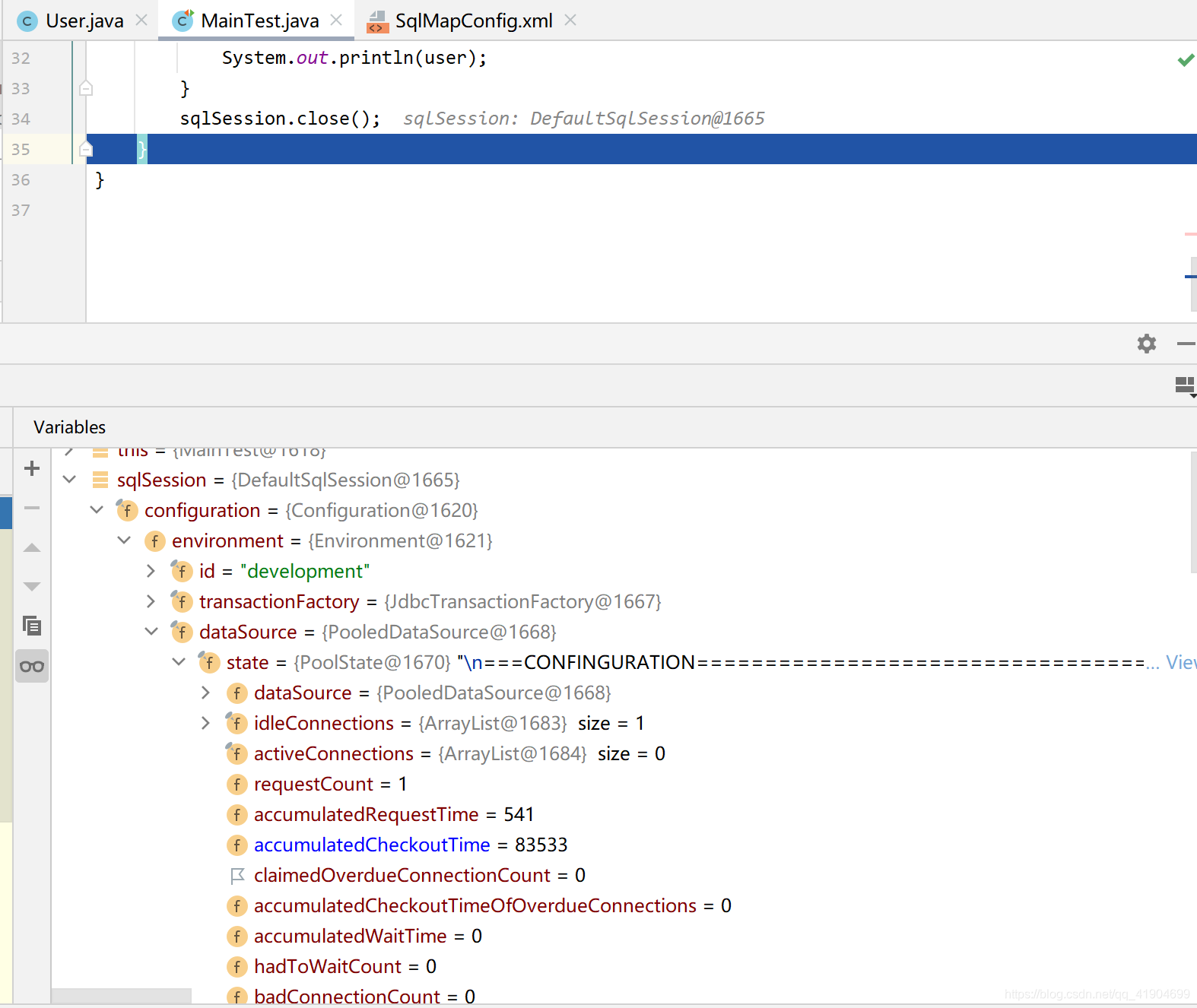1197x1008 pixels.
Task: Add a new watch with plus icon
Action: point(32,468)
